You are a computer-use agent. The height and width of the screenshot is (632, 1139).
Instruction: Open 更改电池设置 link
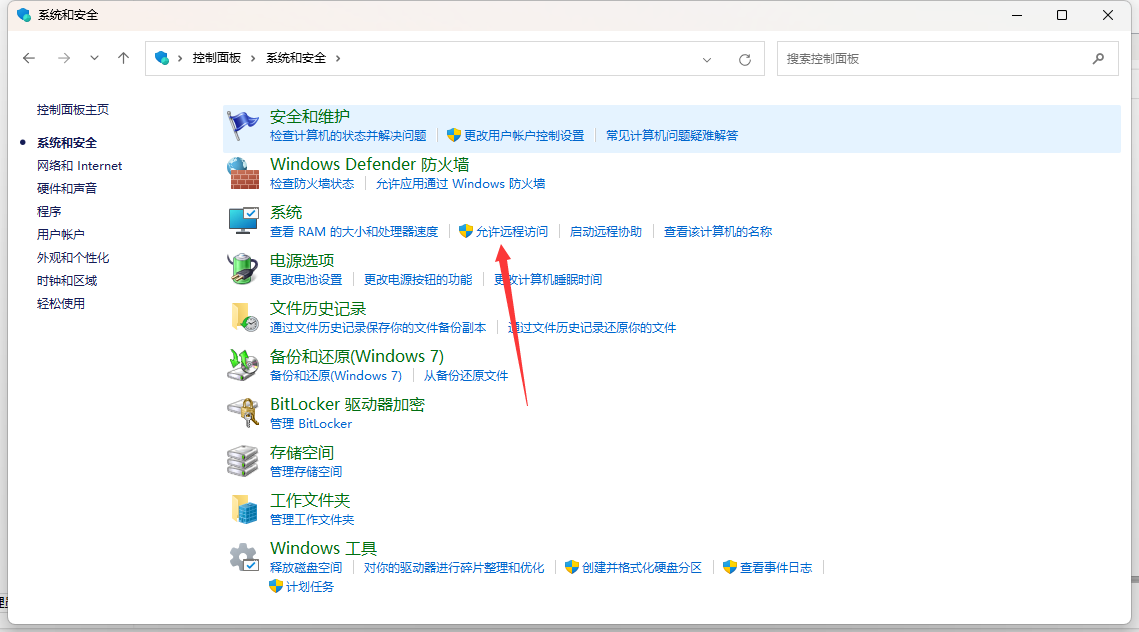point(306,280)
